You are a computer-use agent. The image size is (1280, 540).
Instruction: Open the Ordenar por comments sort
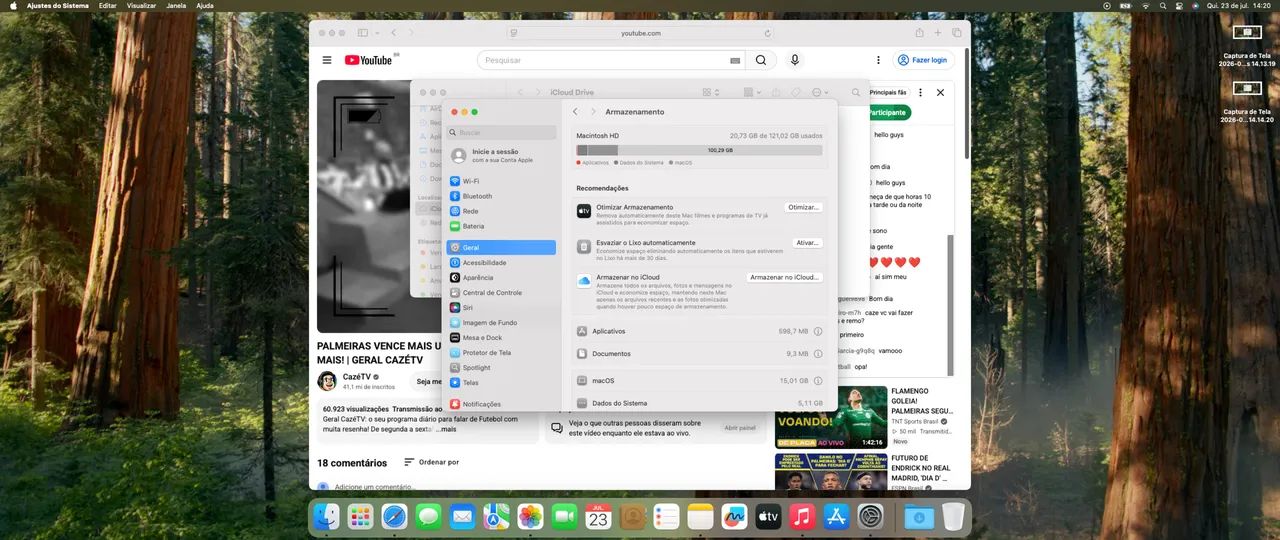431,462
